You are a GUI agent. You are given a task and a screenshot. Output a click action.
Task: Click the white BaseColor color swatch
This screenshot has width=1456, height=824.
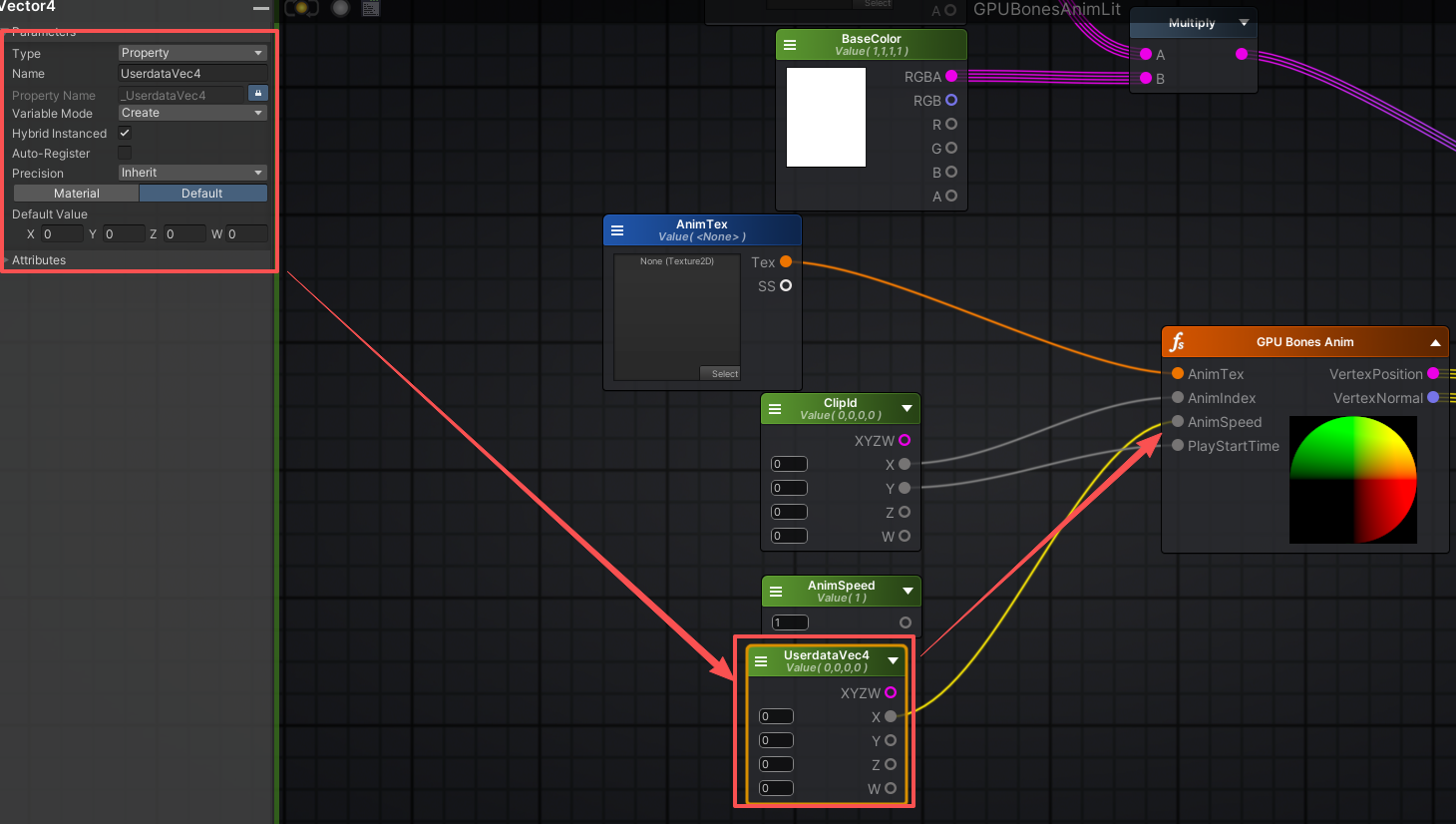[x=826, y=117]
